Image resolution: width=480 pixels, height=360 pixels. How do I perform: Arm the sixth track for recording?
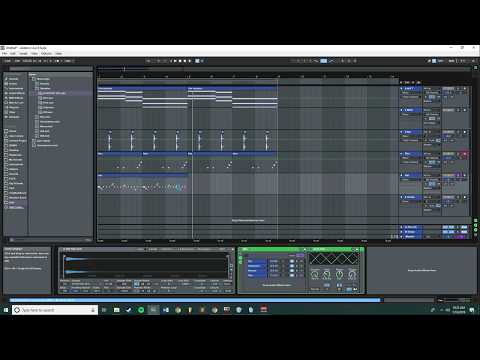[x=464, y=197]
